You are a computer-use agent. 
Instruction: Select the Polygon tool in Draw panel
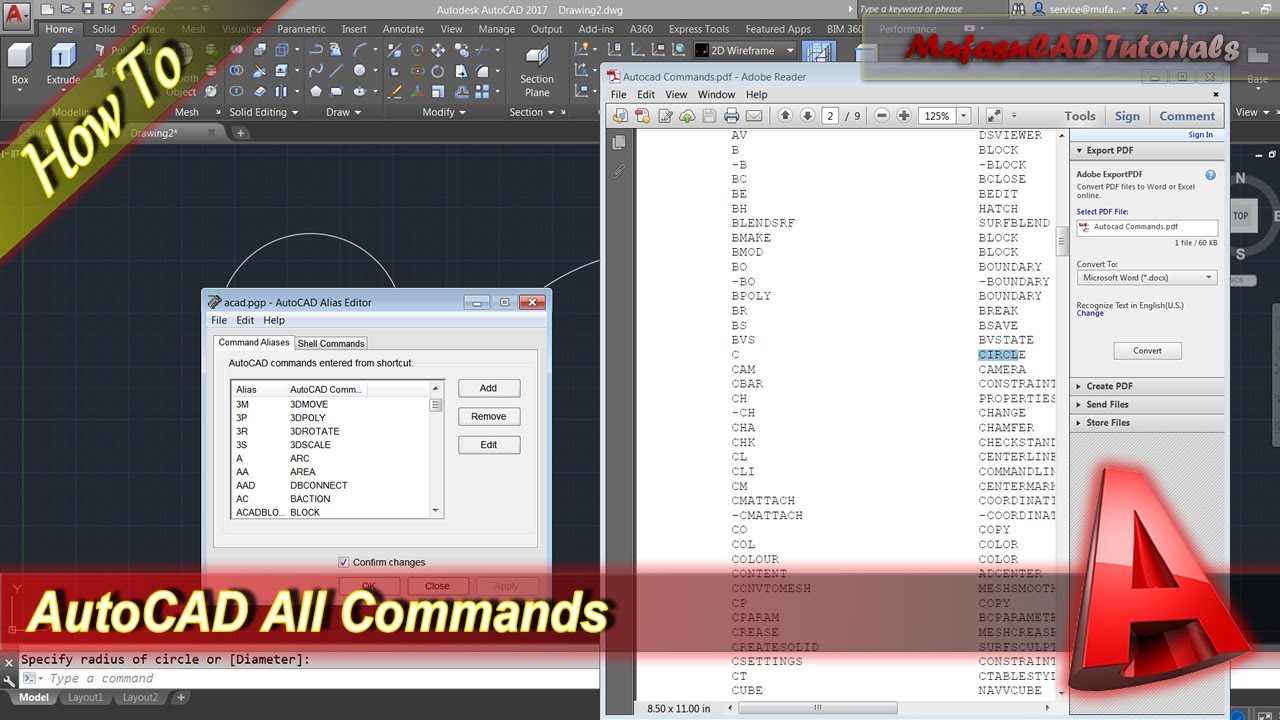pos(316,91)
